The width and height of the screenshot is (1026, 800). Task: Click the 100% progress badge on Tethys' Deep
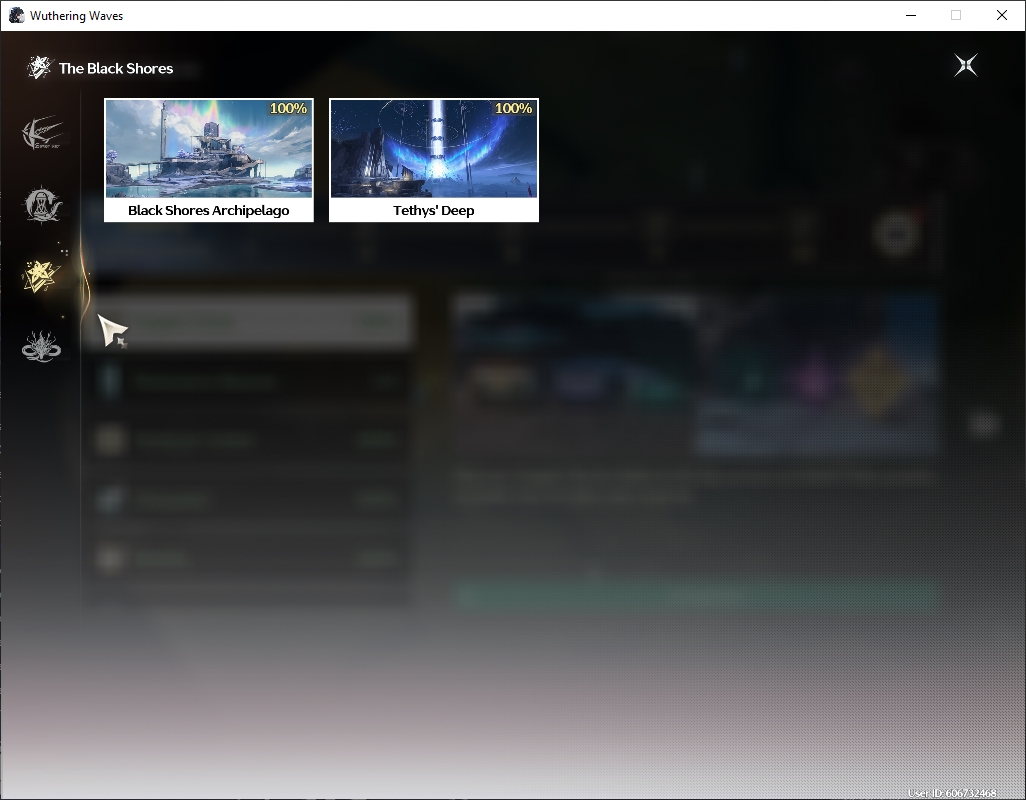[514, 109]
